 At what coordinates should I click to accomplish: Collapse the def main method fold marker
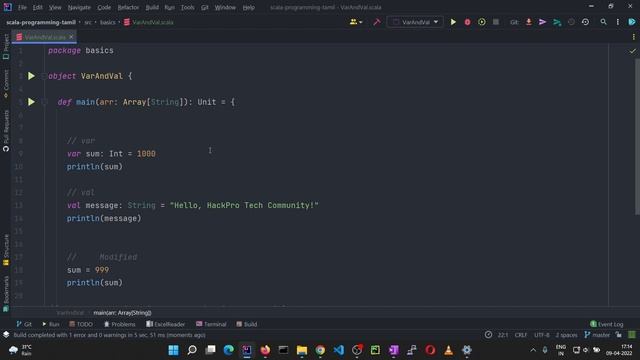coord(44,102)
